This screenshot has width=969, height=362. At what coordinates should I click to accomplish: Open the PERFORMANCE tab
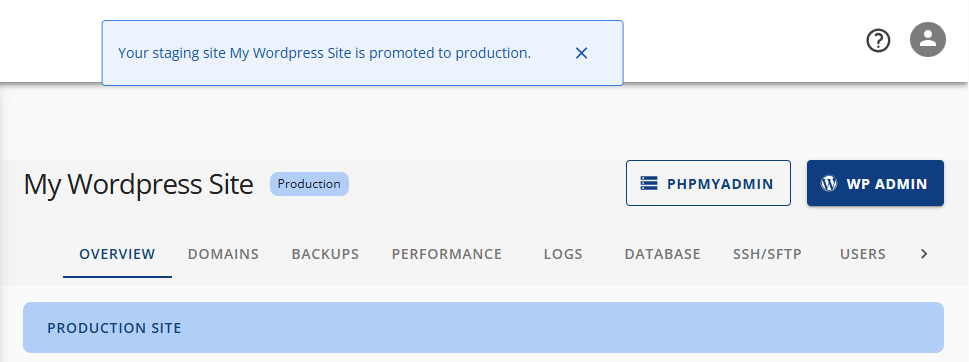point(447,254)
